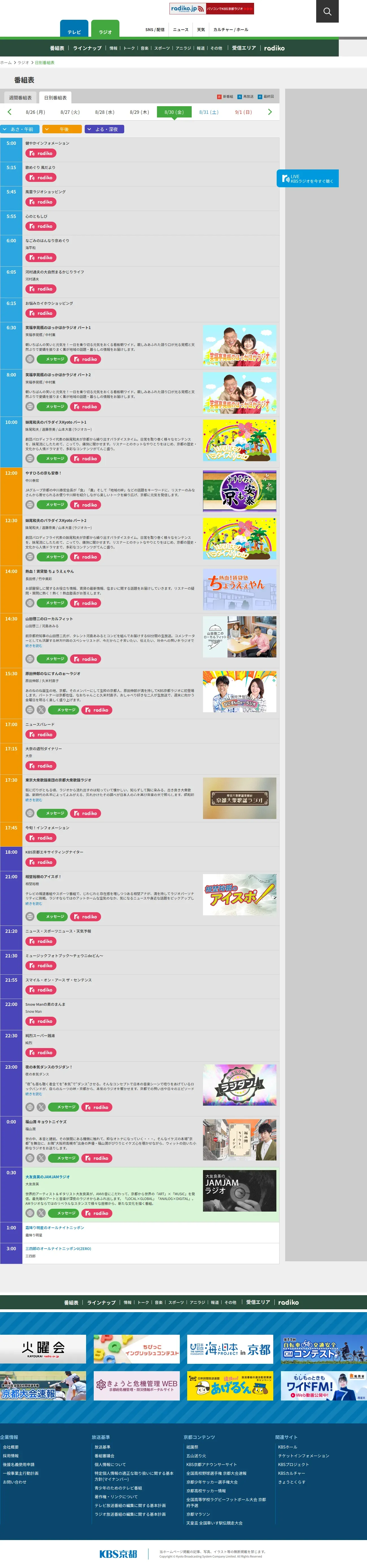Image resolution: width=367 pixels, height=1568 pixels.
Task: Select the 8/31 (土) date tab
Action: coord(209,112)
